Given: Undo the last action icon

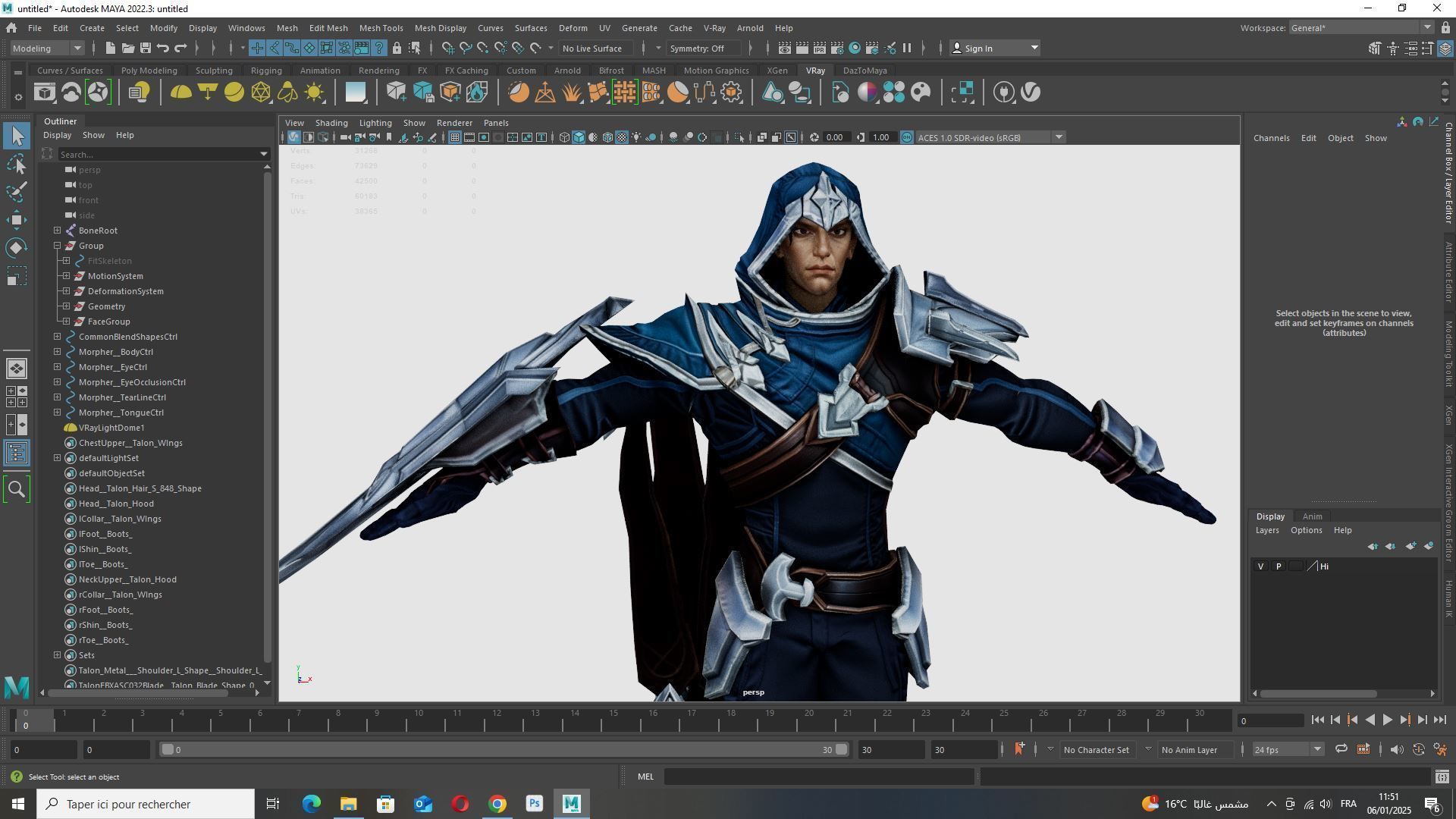Looking at the screenshot, I should [162, 49].
